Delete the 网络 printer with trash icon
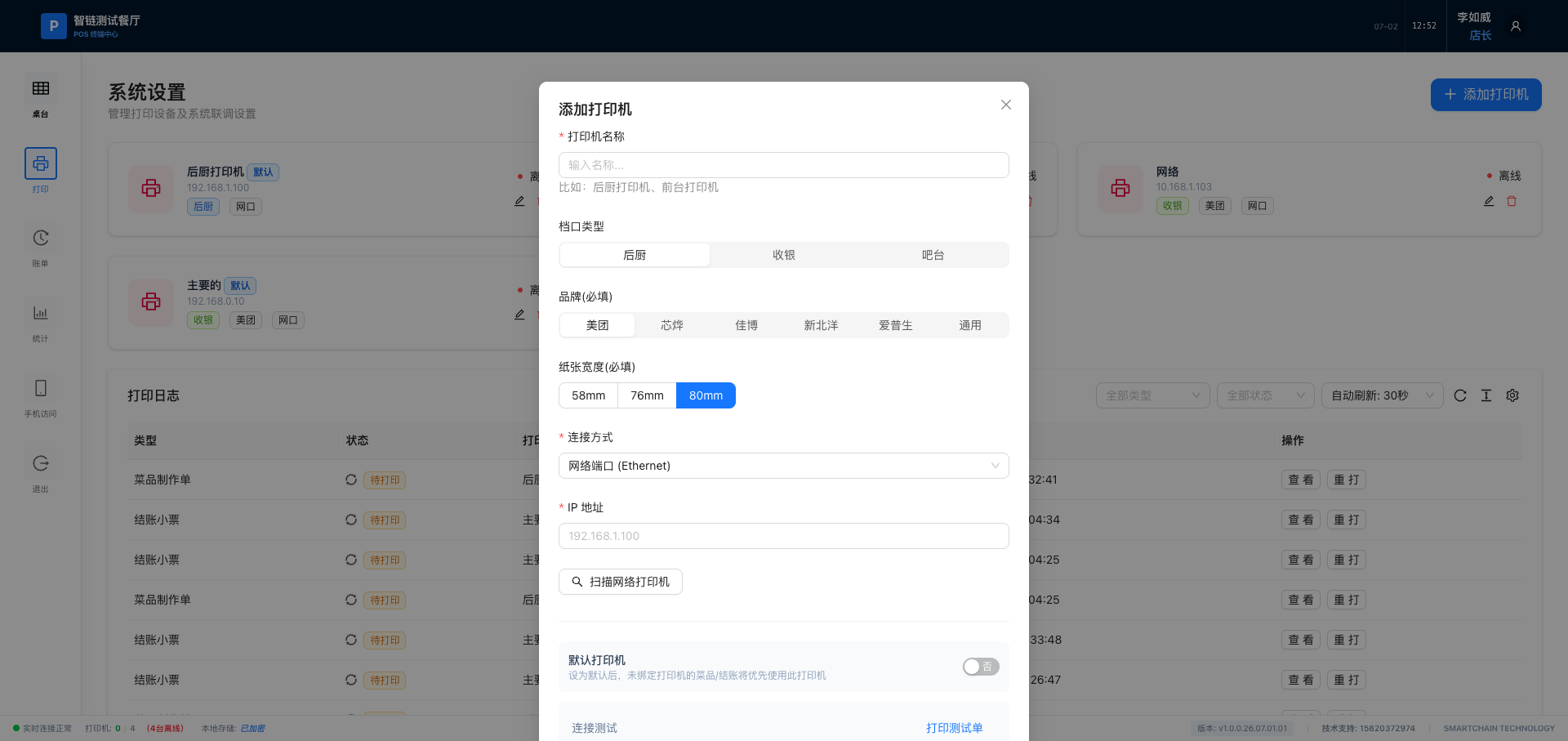This screenshot has height=741, width=1568. [x=1512, y=201]
